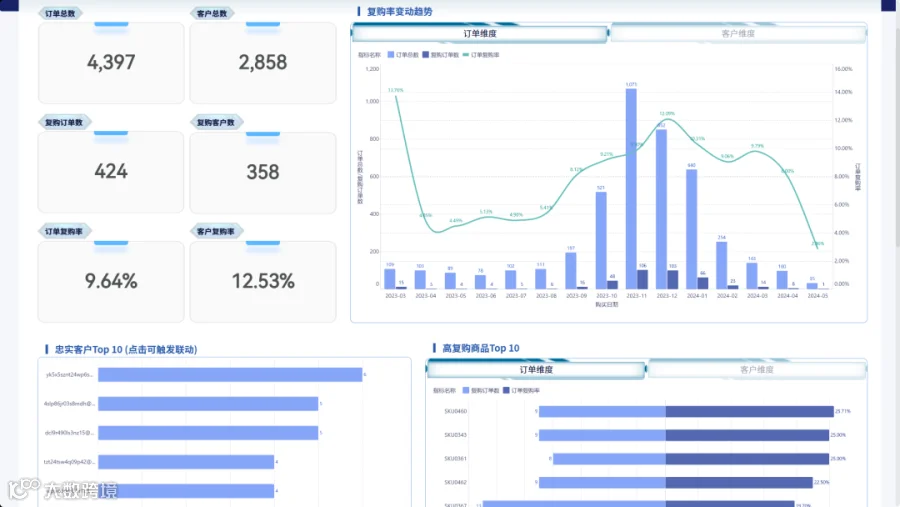Click the 复购订单数 card showing 424
Screen dimensions: 900x507
click(x=111, y=172)
